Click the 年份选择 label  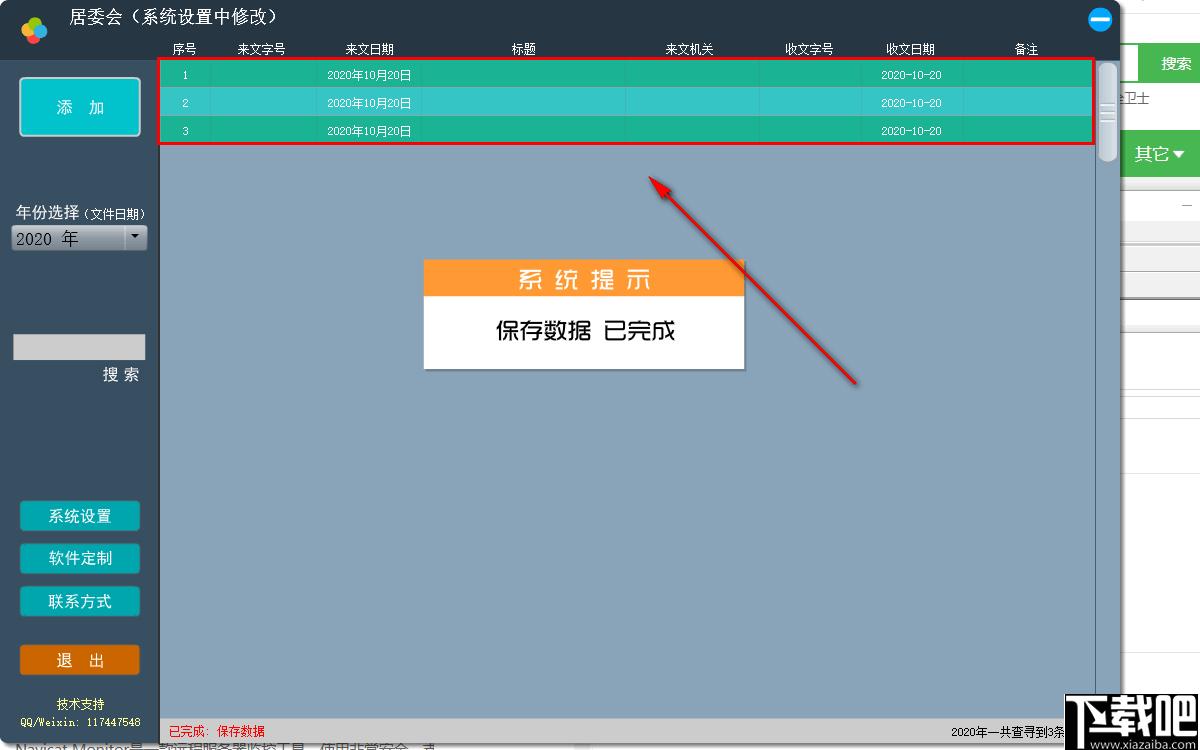pyautogui.click(x=47, y=213)
